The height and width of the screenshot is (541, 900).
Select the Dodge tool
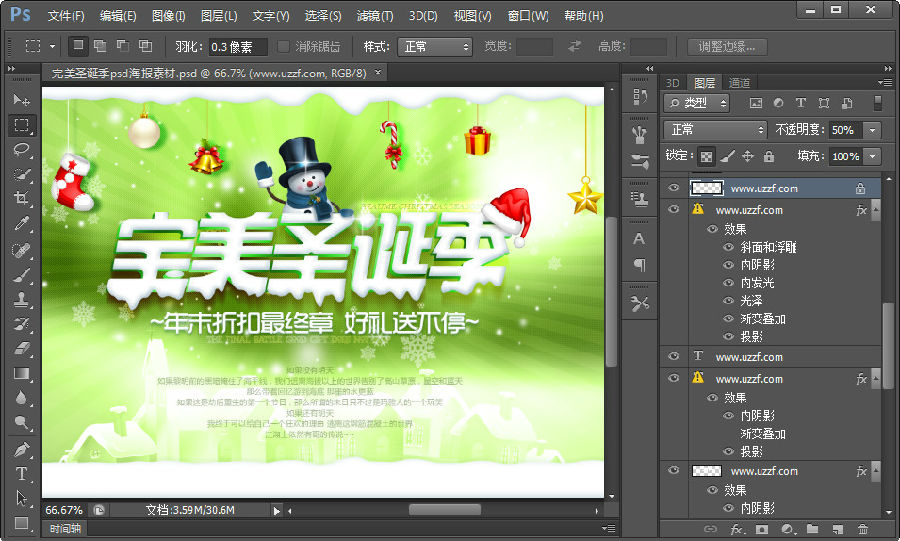coord(22,423)
